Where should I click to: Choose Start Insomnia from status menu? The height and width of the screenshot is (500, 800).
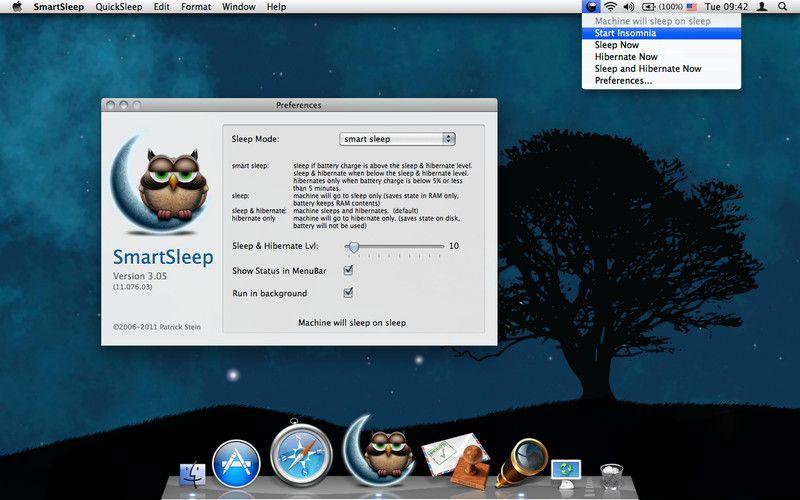[x=661, y=33]
